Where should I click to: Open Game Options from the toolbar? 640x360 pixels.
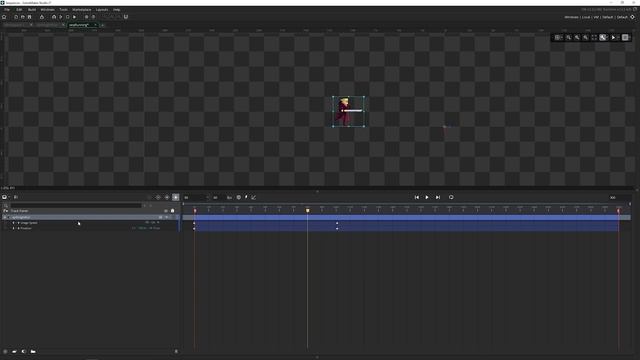click(87, 17)
